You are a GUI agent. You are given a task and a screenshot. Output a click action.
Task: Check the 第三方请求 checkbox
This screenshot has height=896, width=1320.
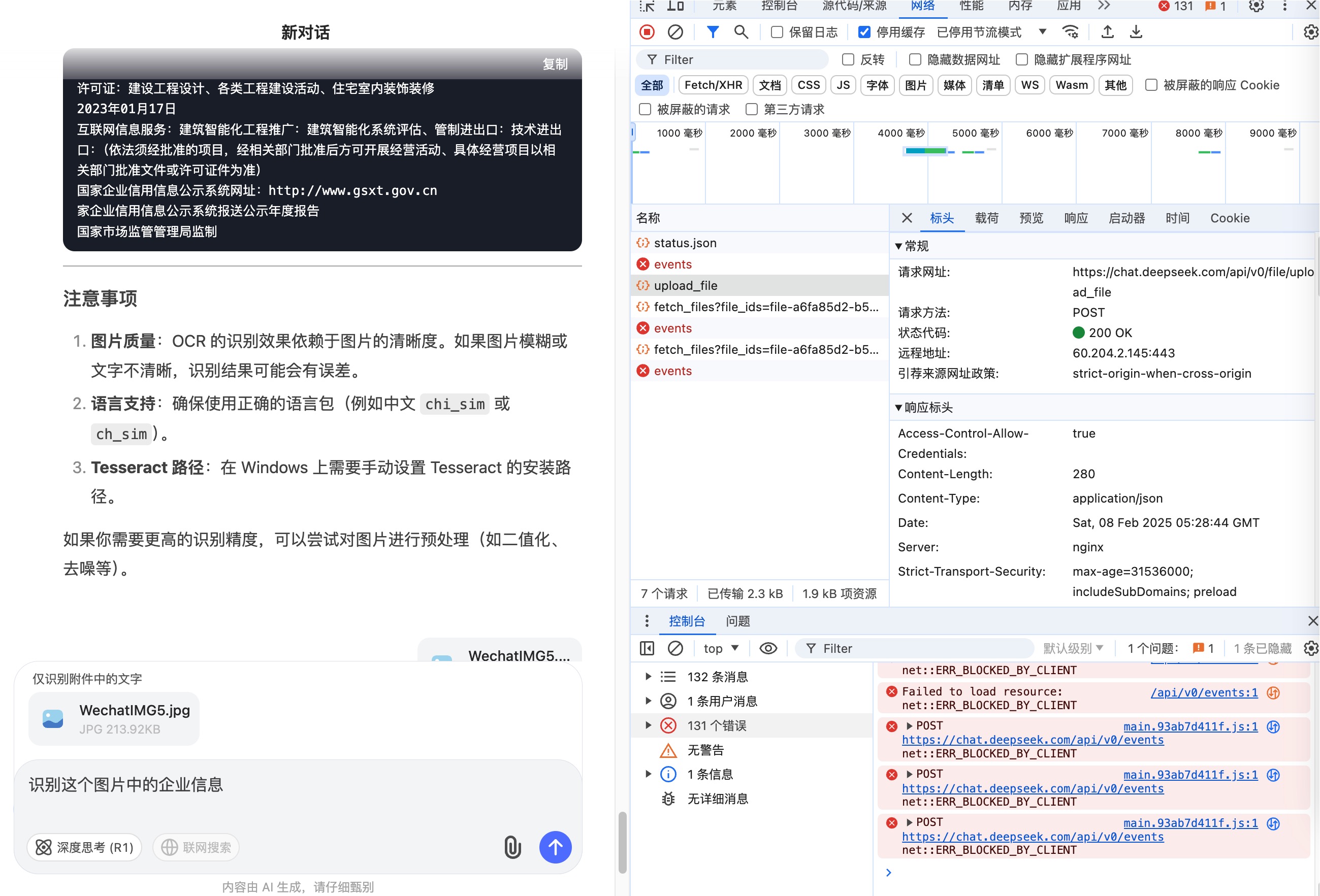coord(752,109)
